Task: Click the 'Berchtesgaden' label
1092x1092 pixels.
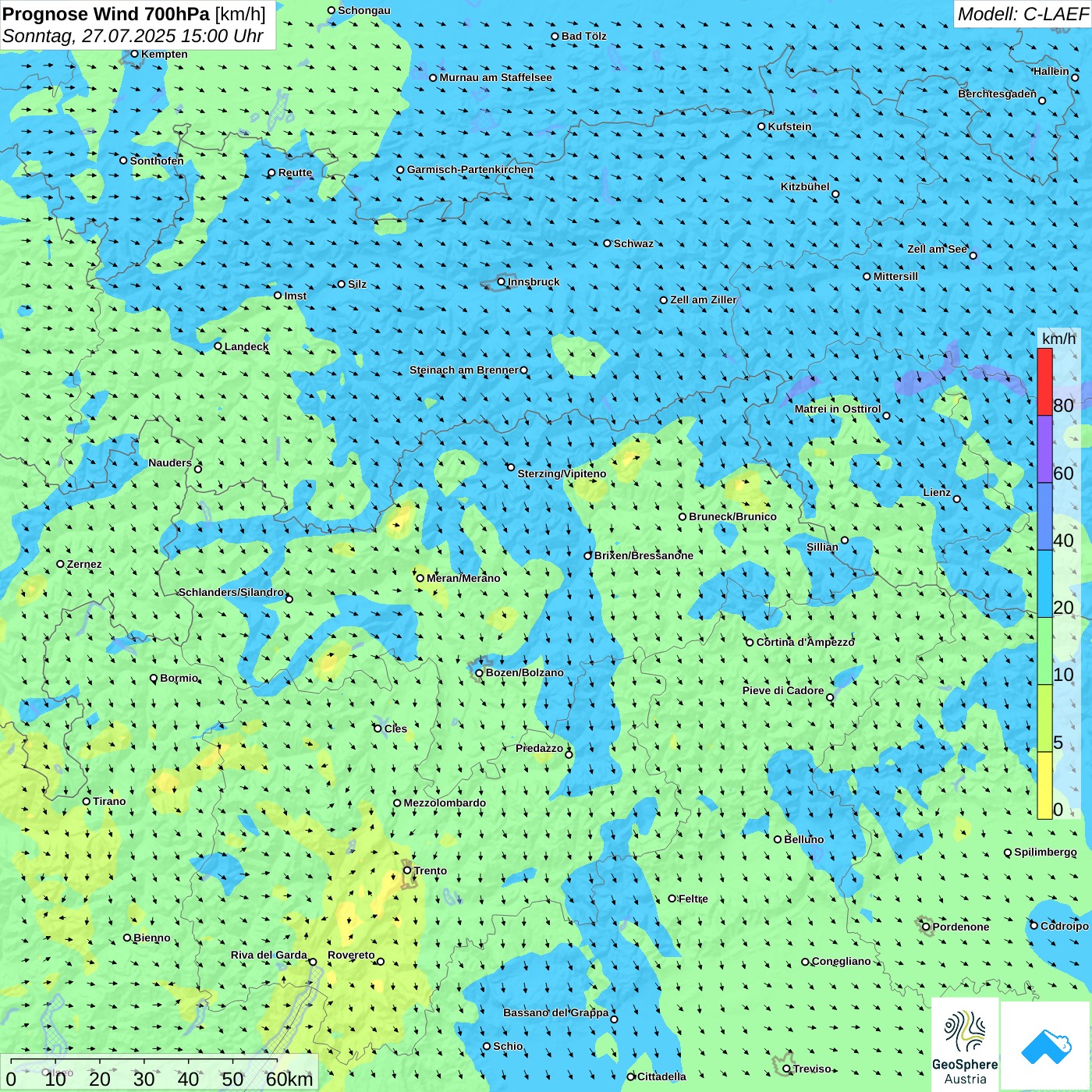Action: [998, 94]
